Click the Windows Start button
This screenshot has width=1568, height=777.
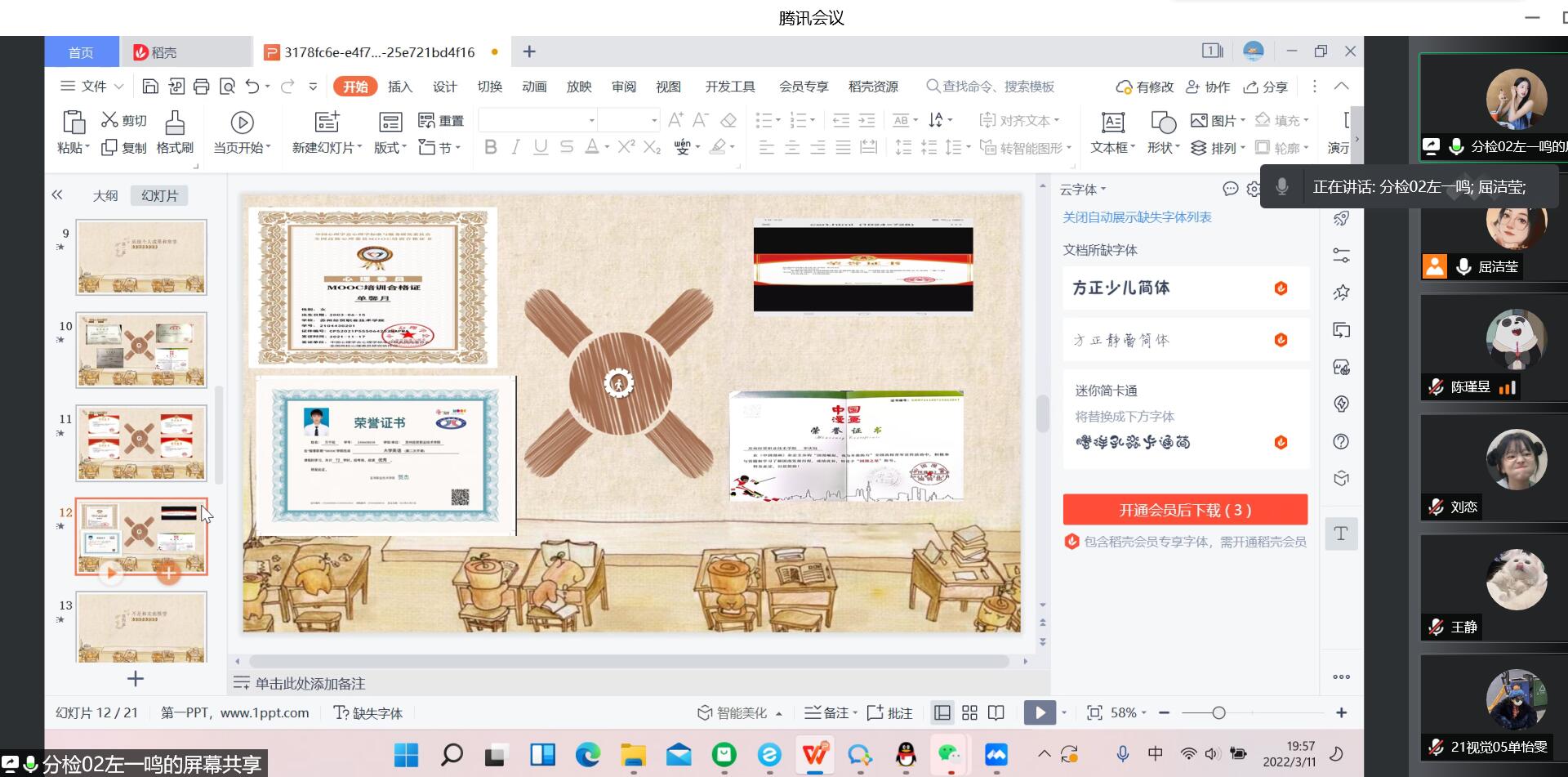point(406,755)
